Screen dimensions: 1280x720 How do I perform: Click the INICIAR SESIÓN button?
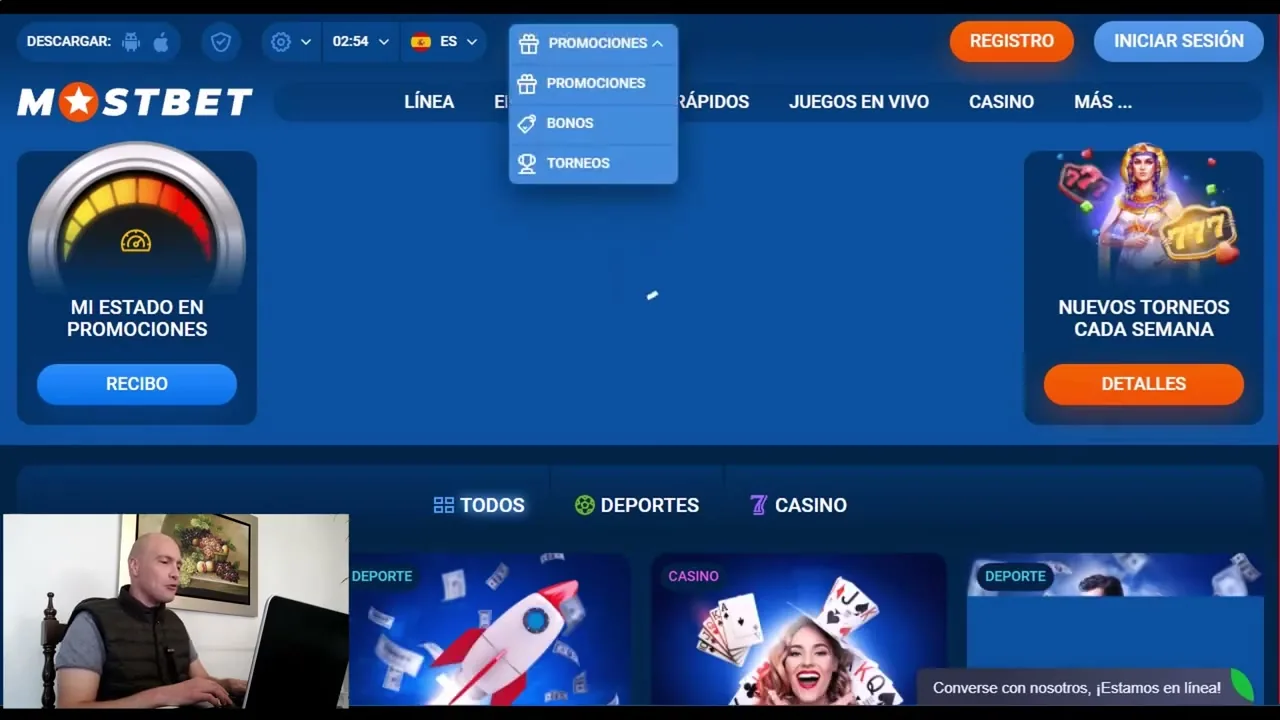click(1179, 42)
